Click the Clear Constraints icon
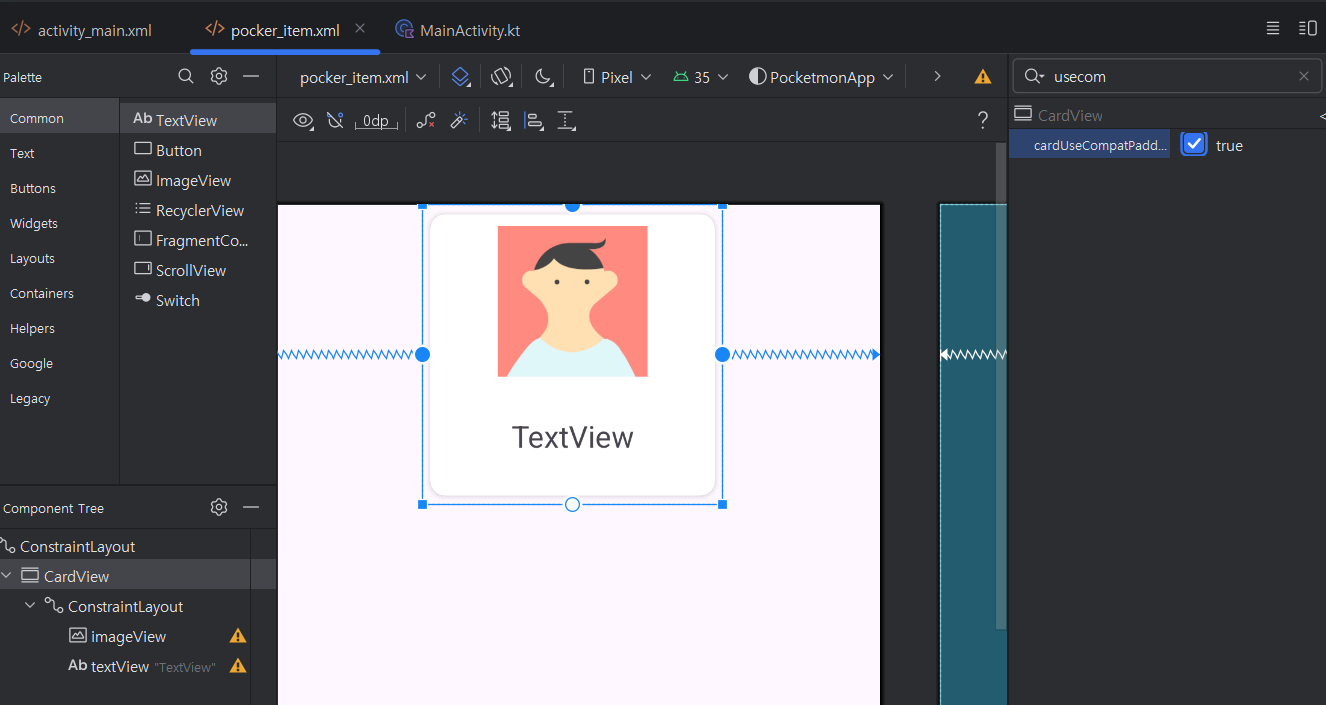The width and height of the screenshot is (1326, 705). coord(426,121)
